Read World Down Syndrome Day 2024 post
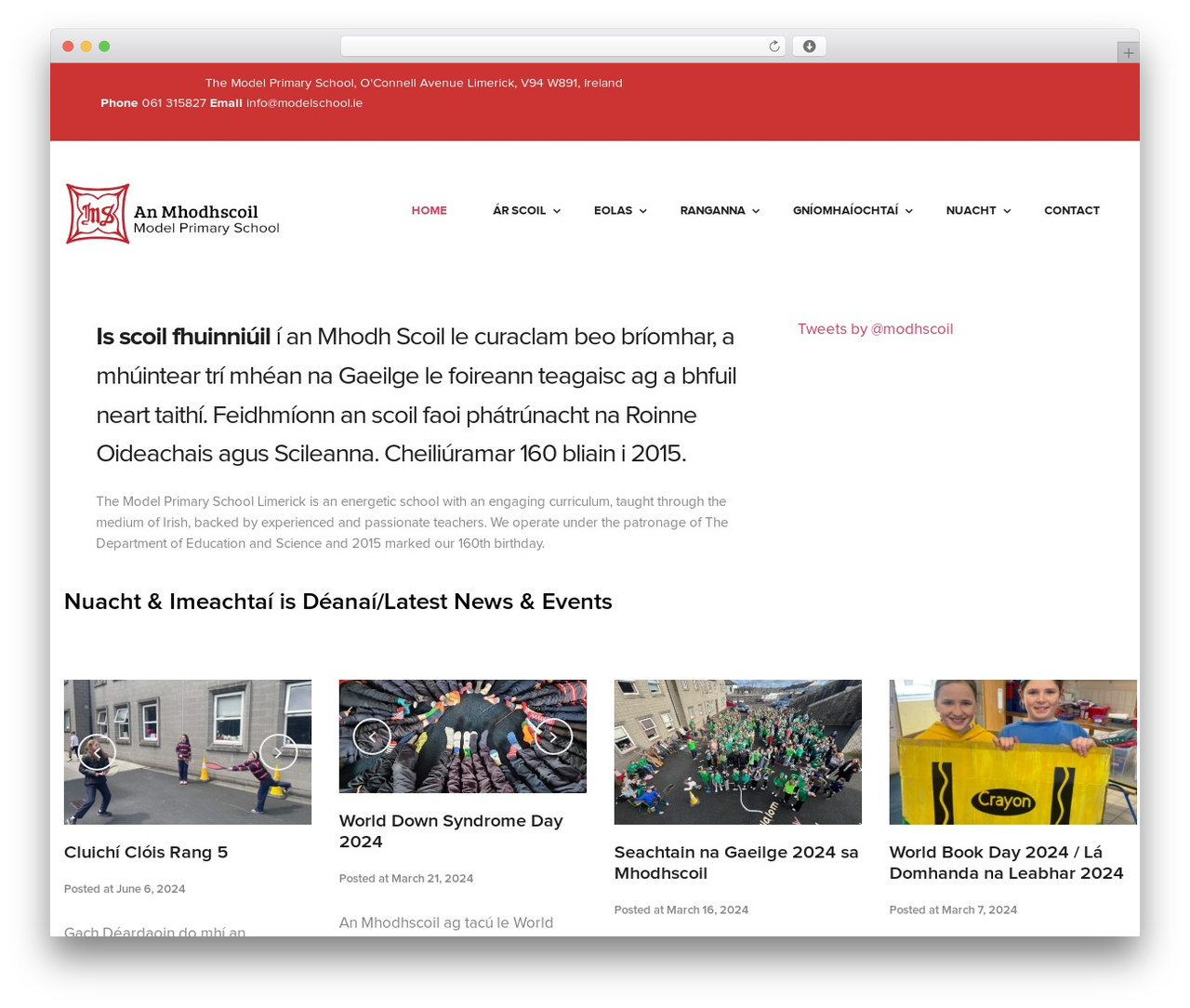The image size is (1190, 1008). pyautogui.click(x=451, y=831)
